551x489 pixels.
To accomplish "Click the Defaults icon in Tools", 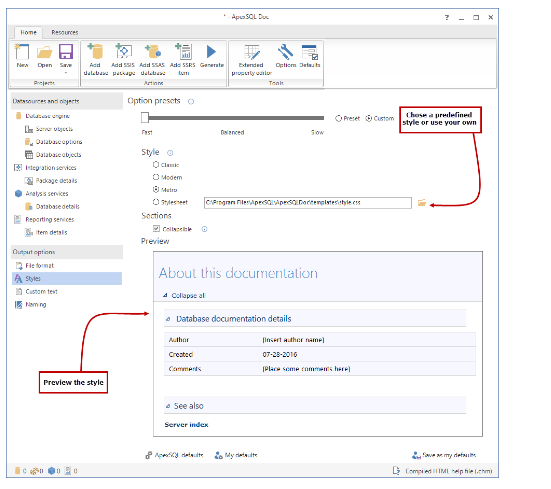I will pyautogui.click(x=310, y=52).
